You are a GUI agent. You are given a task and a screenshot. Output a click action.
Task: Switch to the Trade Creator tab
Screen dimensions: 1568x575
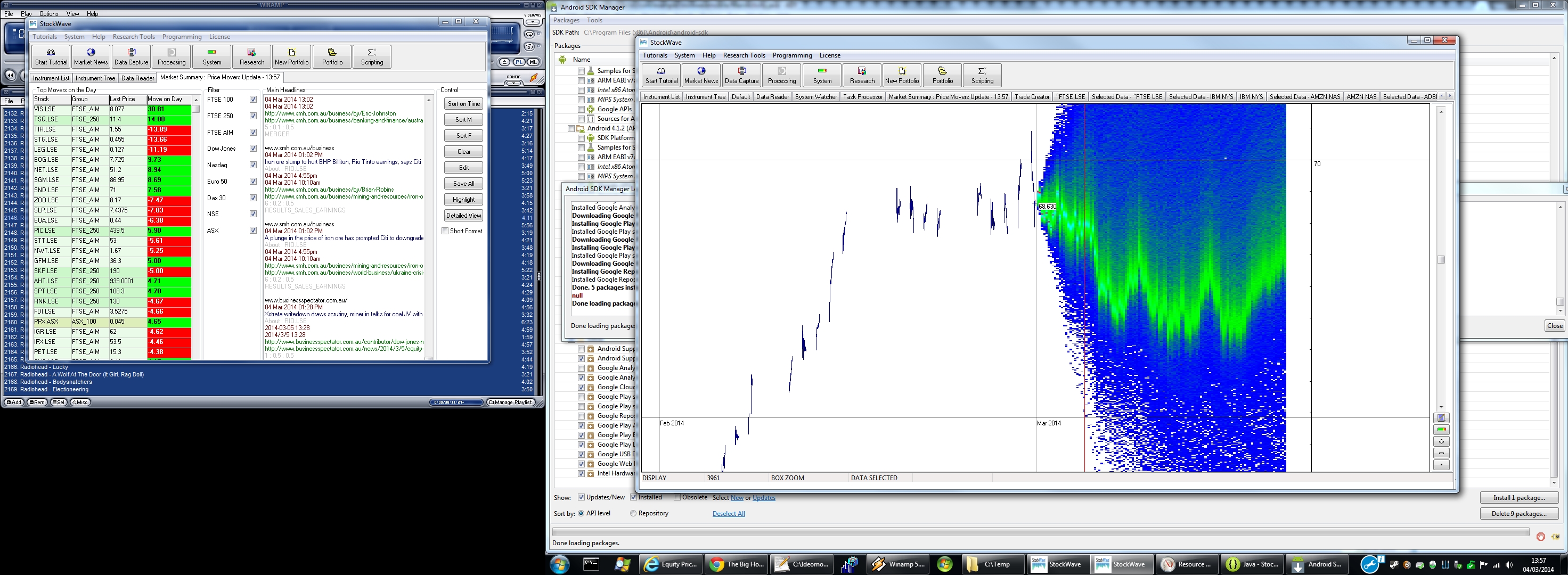1032,97
